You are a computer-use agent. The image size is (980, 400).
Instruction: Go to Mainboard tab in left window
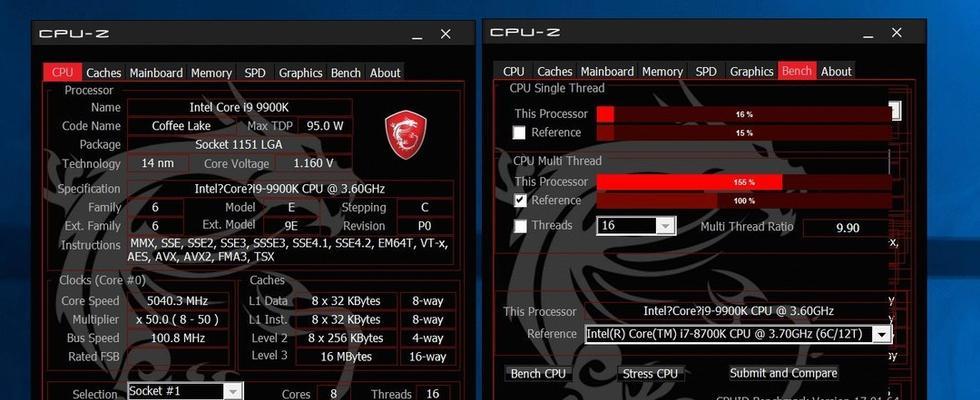coord(156,72)
